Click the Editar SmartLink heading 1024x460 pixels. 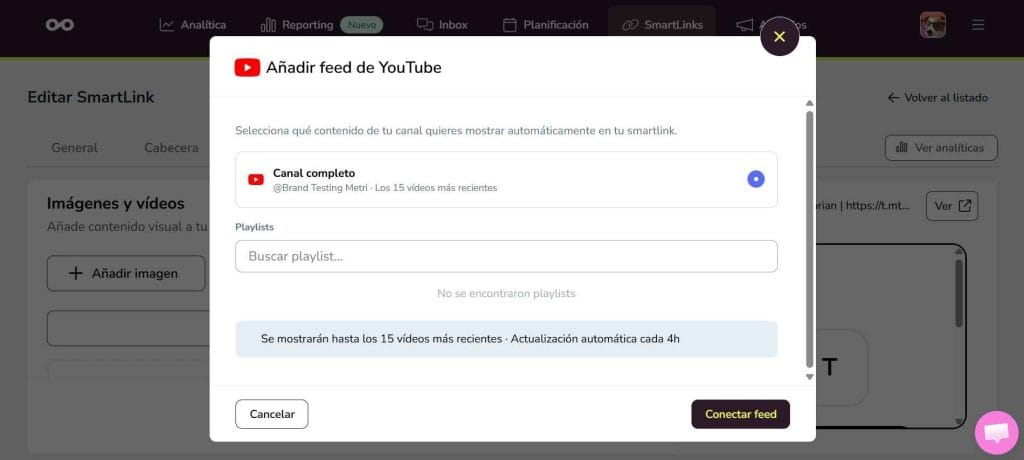(x=91, y=97)
